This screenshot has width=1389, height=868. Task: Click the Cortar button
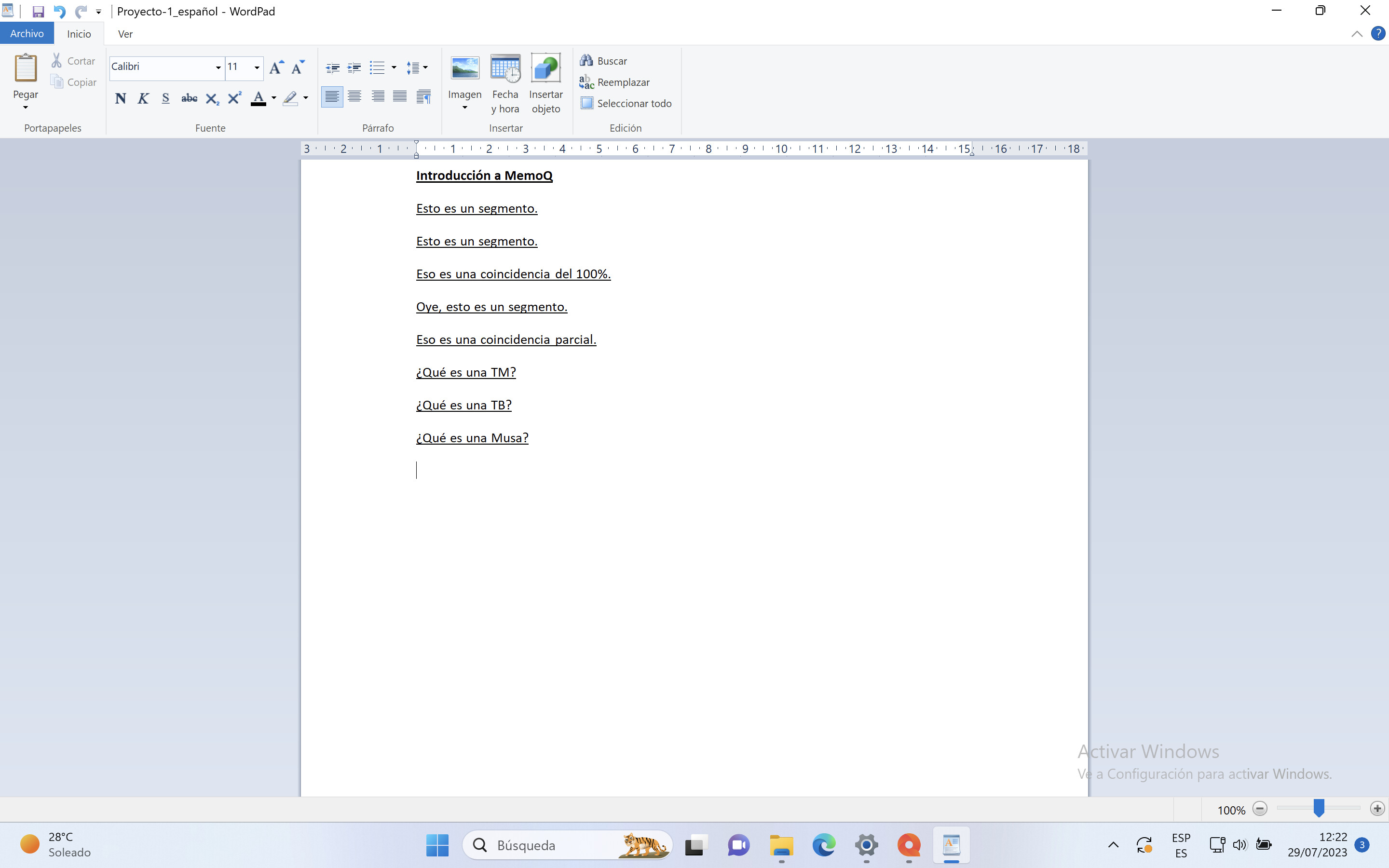[x=73, y=60]
